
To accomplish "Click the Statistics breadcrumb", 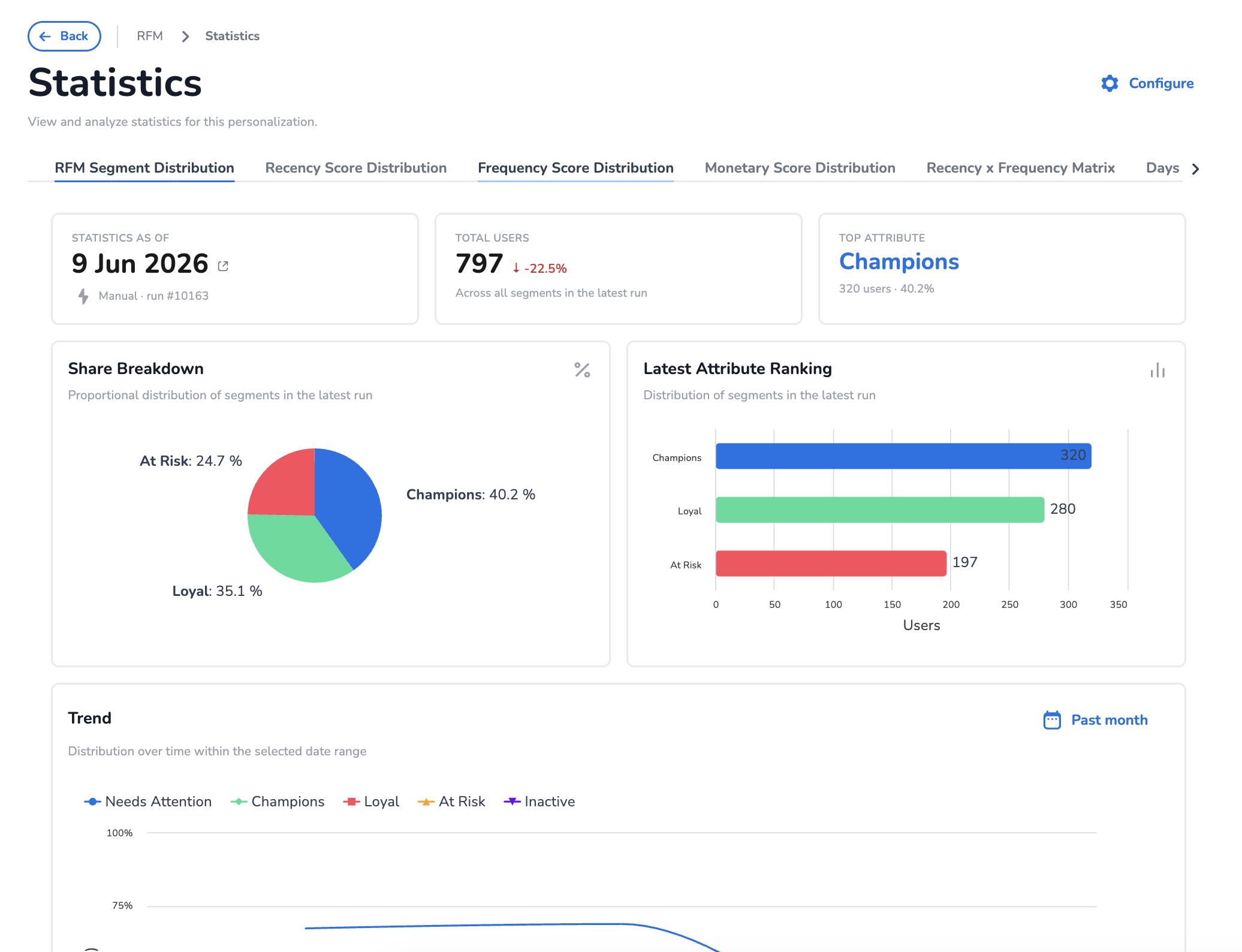I will pyautogui.click(x=233, y=36).
